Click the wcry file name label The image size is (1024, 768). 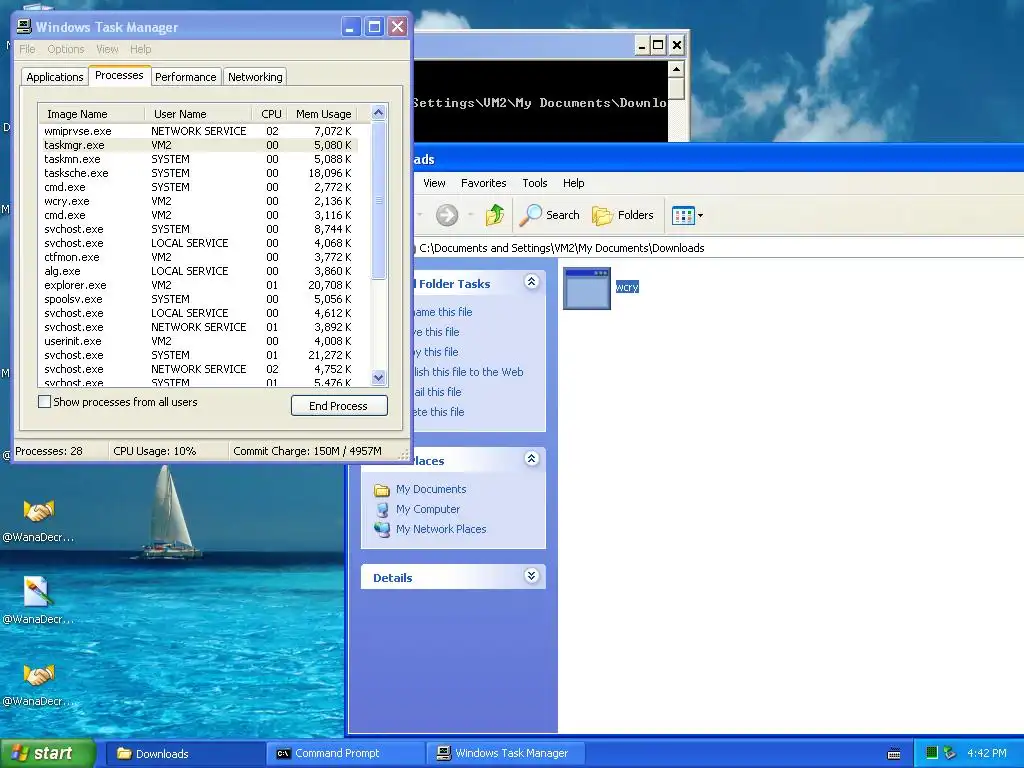(x=627, y=287)
